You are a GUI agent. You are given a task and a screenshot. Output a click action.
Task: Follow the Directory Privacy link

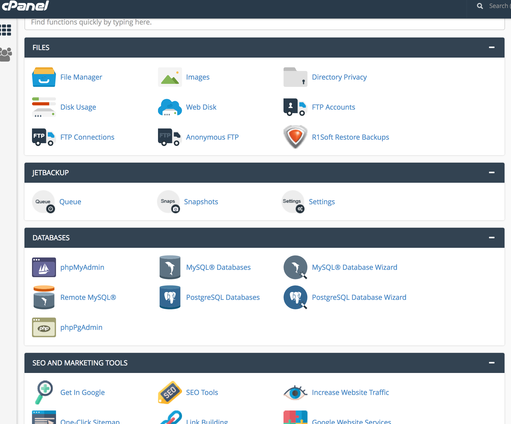(x=339, y=77)
